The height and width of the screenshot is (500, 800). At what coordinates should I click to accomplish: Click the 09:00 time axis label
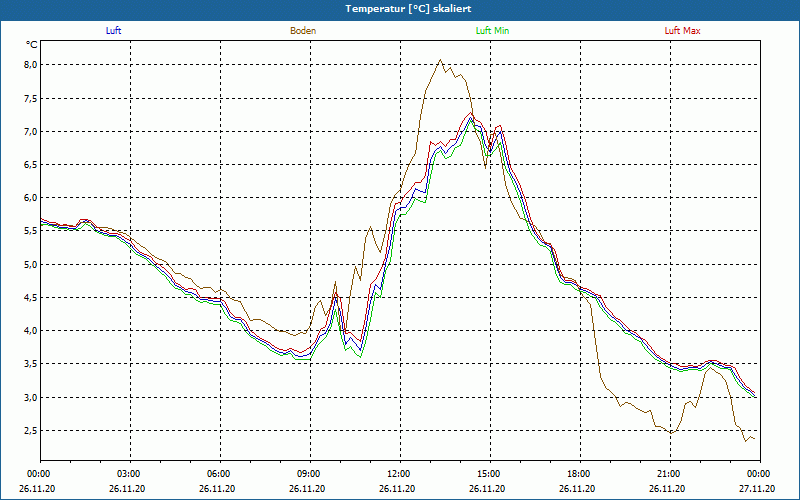(308, 474)
